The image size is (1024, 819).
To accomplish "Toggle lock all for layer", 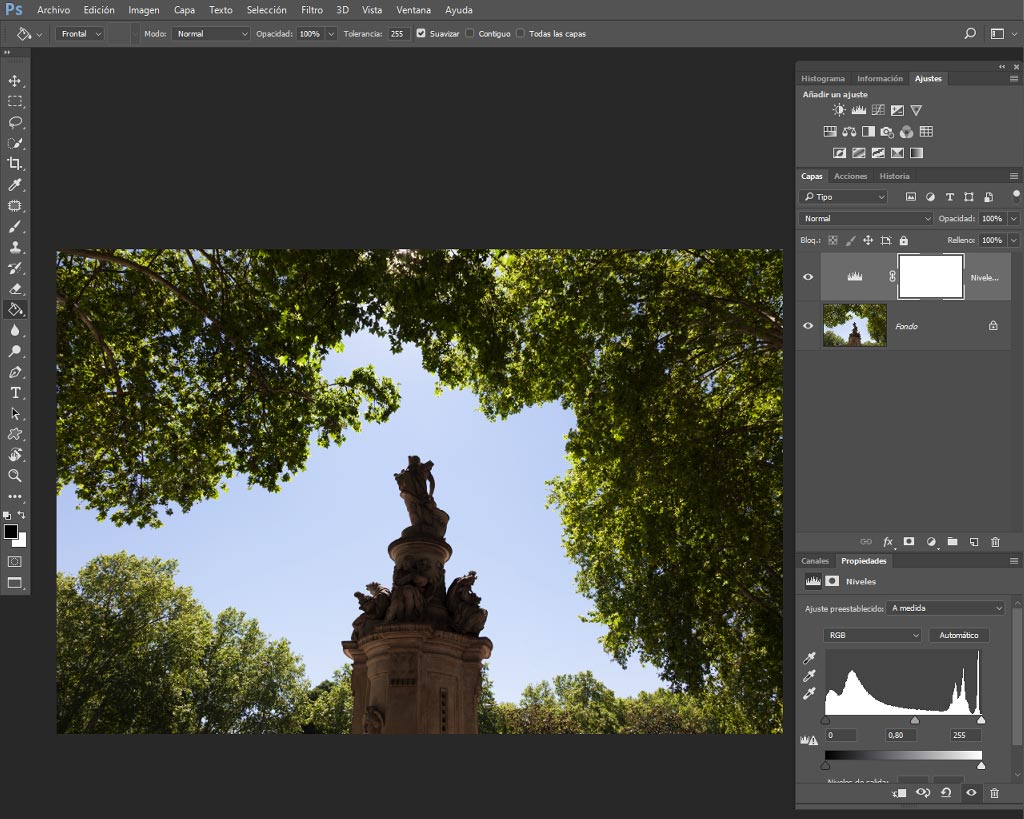I will (x=904, y=240).
